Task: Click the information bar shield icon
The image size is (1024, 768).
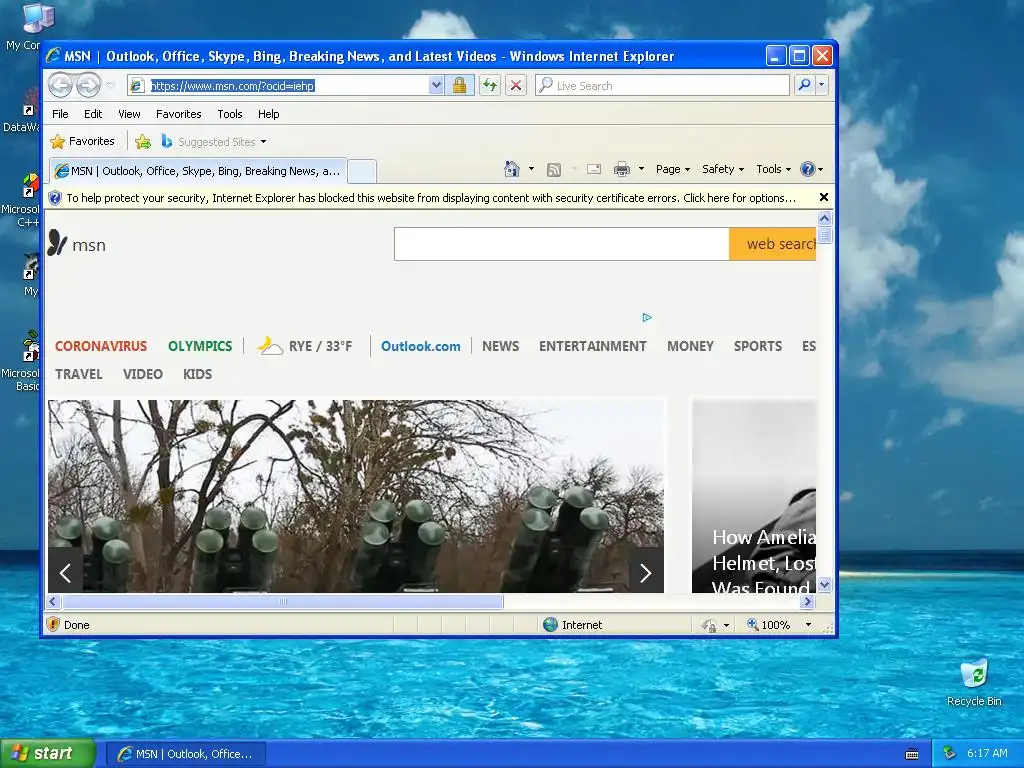Action: pos(55,198)
